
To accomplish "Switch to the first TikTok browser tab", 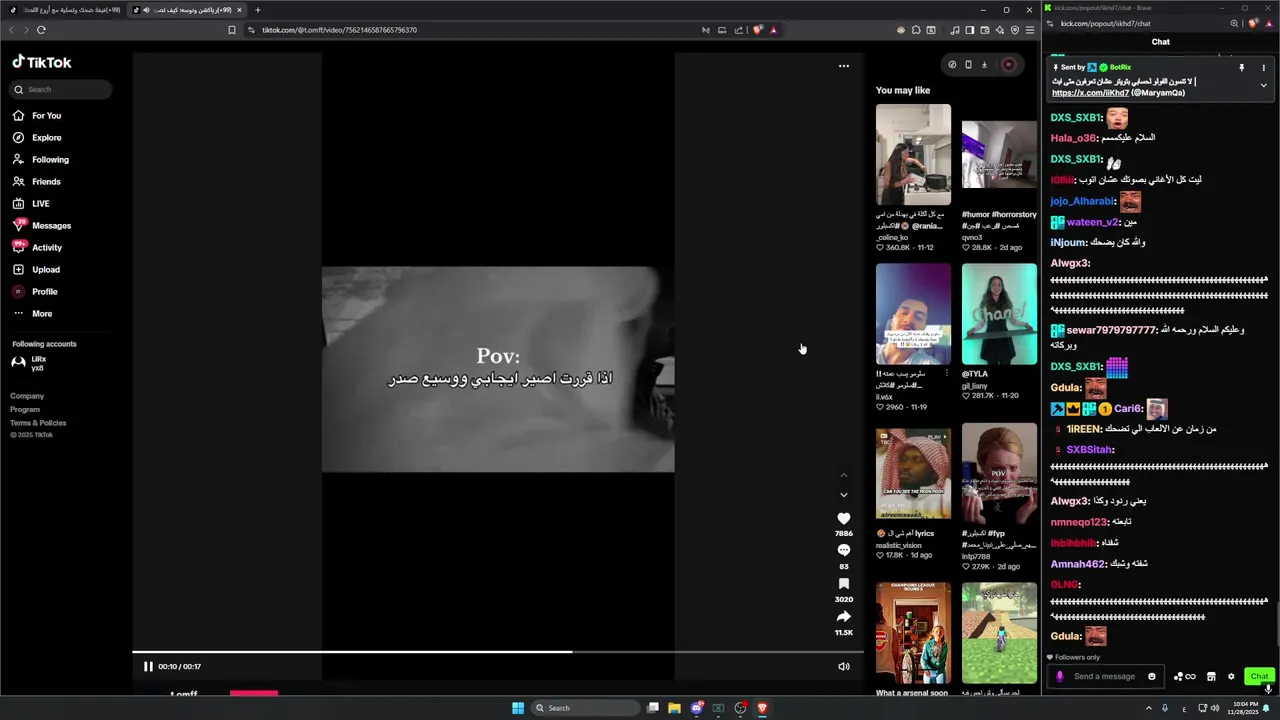I will tap(64, 10).
